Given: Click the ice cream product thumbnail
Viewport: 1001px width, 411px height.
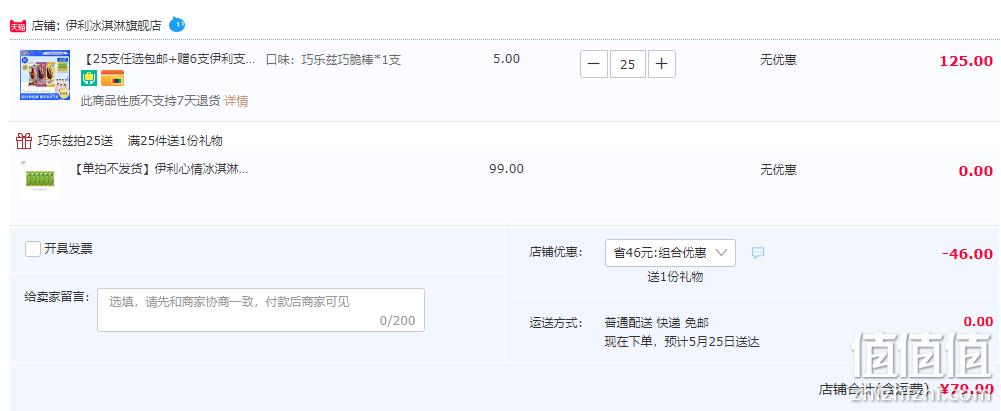Looking at the screenshot, I should [x=44, y=75].
